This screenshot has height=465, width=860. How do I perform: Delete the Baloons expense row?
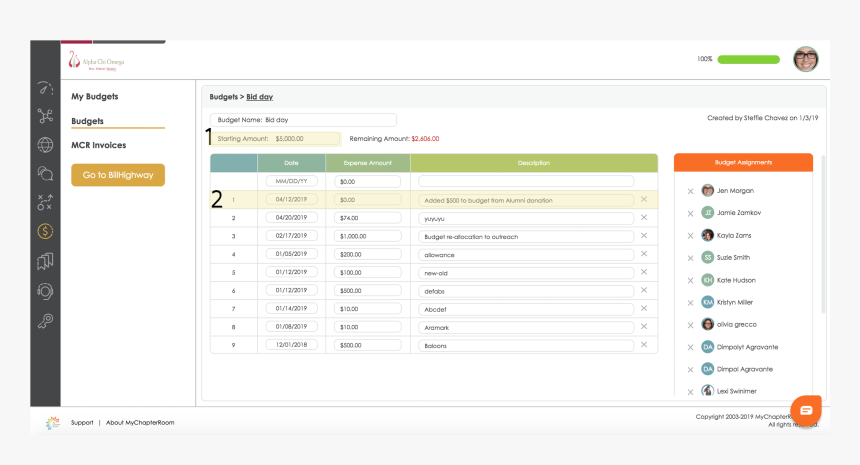pyautogui.click(x=643, y=345)
